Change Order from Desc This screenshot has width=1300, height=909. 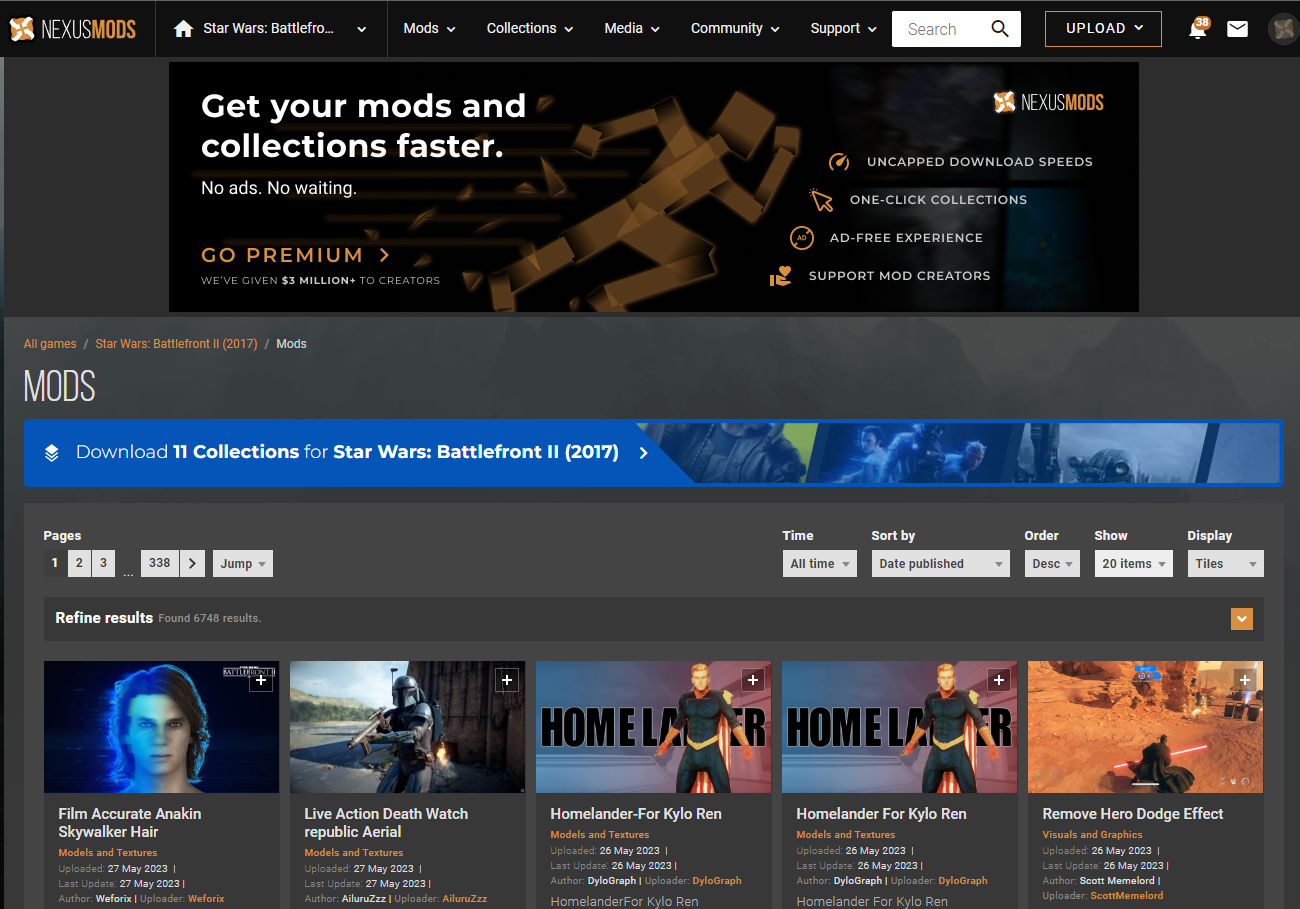click(x=1052, y=564)
